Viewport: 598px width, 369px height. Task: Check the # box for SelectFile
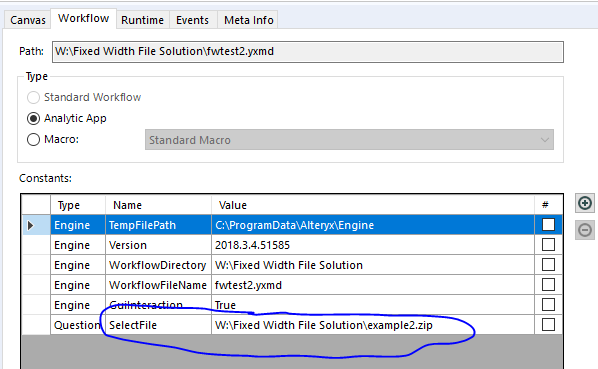tap(548, 324)
